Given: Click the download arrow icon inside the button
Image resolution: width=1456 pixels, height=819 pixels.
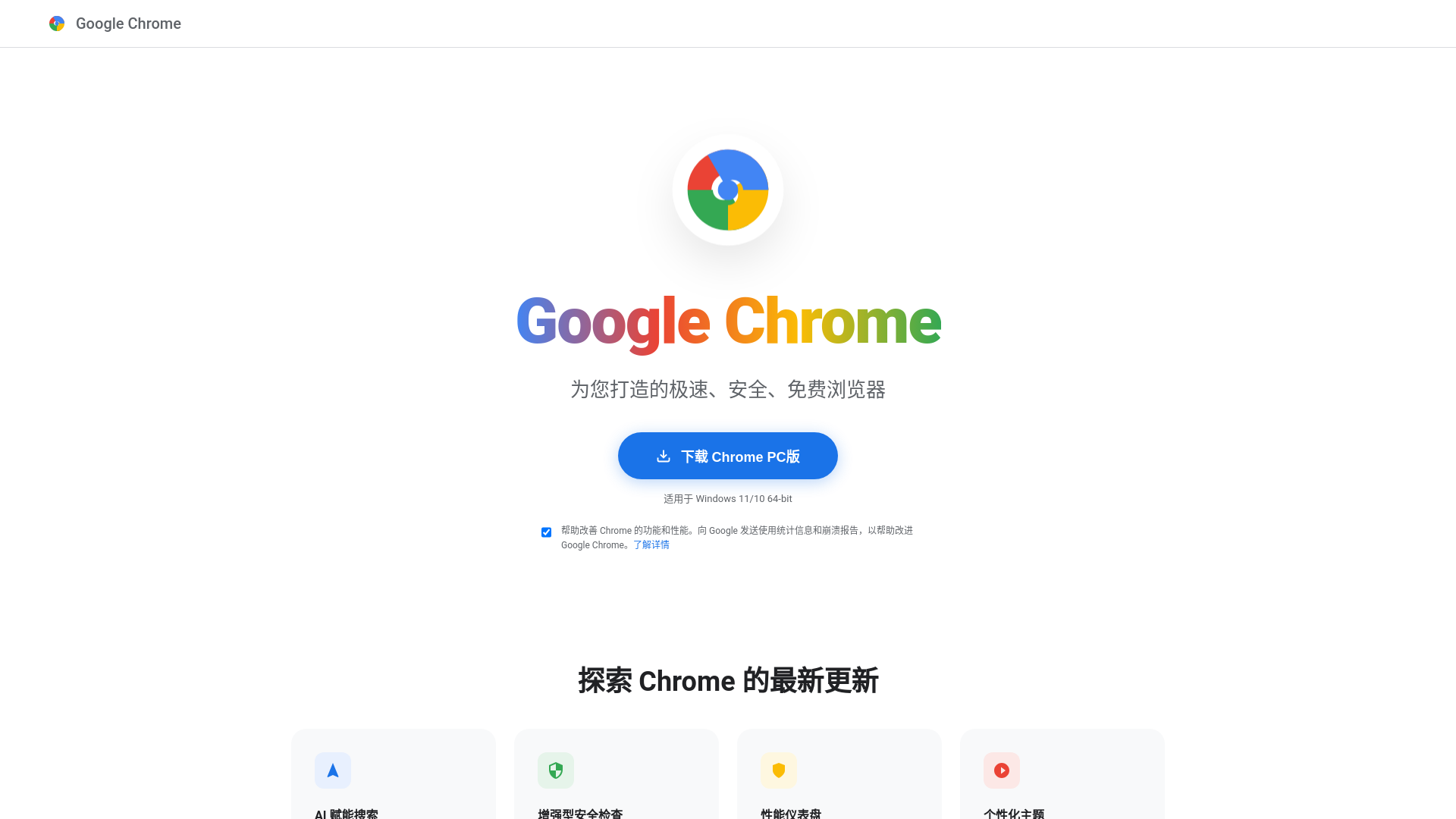Looking at the screenshot, I should 664,456.
